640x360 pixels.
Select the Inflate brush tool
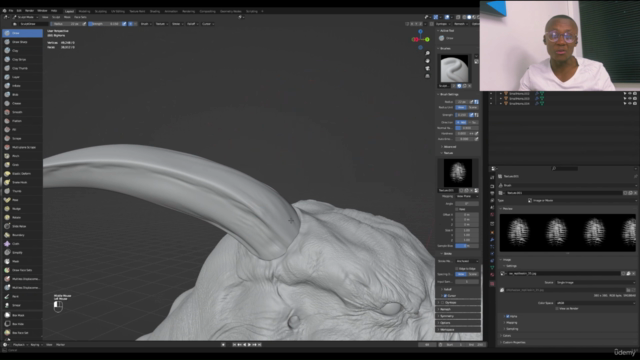(22, 86)
